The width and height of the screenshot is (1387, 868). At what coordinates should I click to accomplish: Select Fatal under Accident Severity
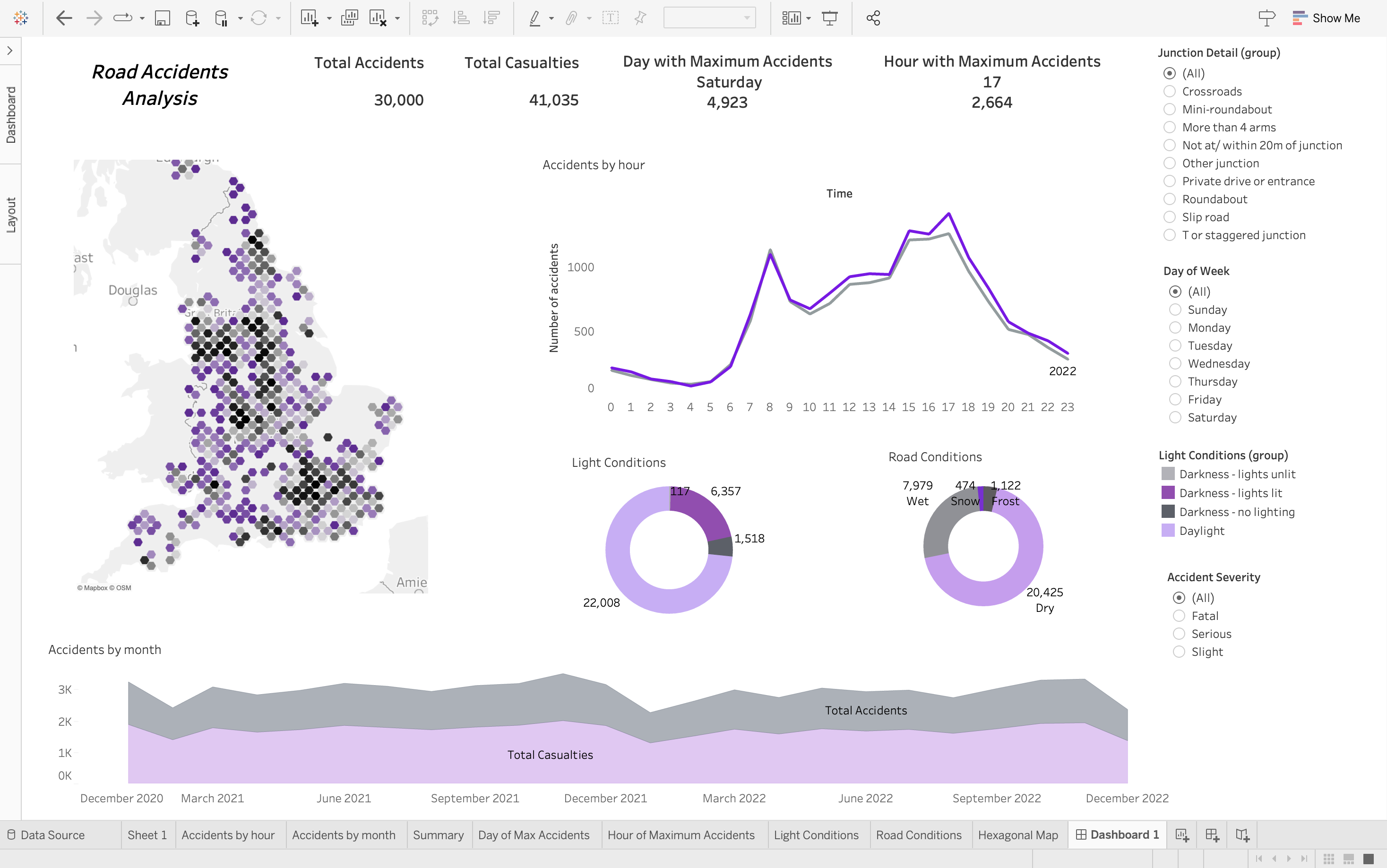(x=1180, y=615)
